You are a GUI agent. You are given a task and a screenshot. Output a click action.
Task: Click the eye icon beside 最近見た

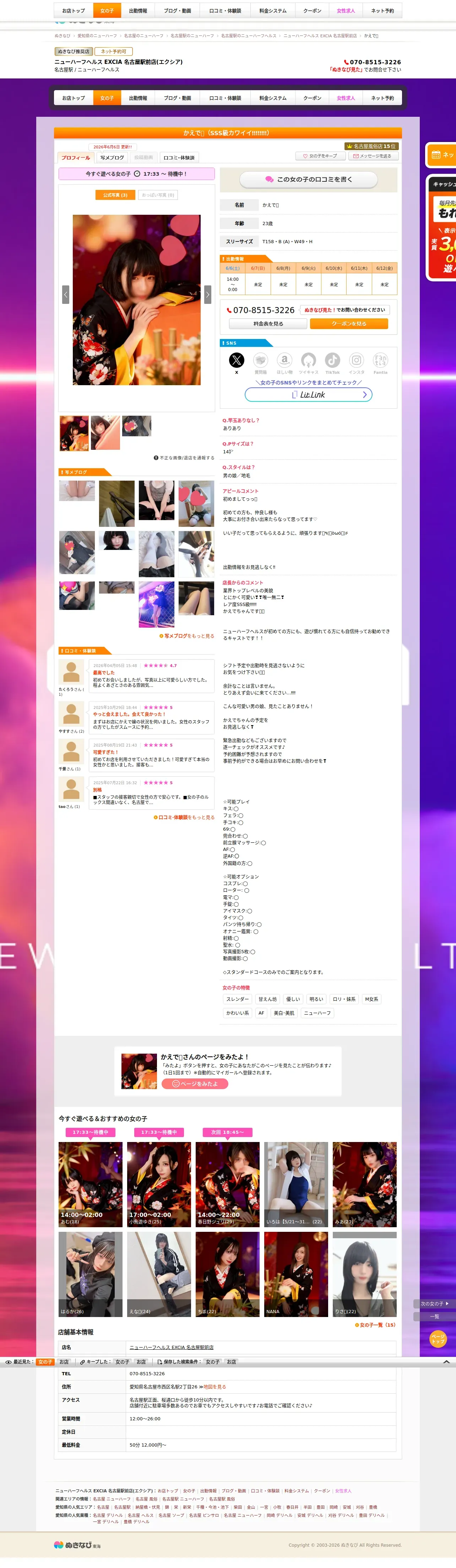[x=9, y=1362]
